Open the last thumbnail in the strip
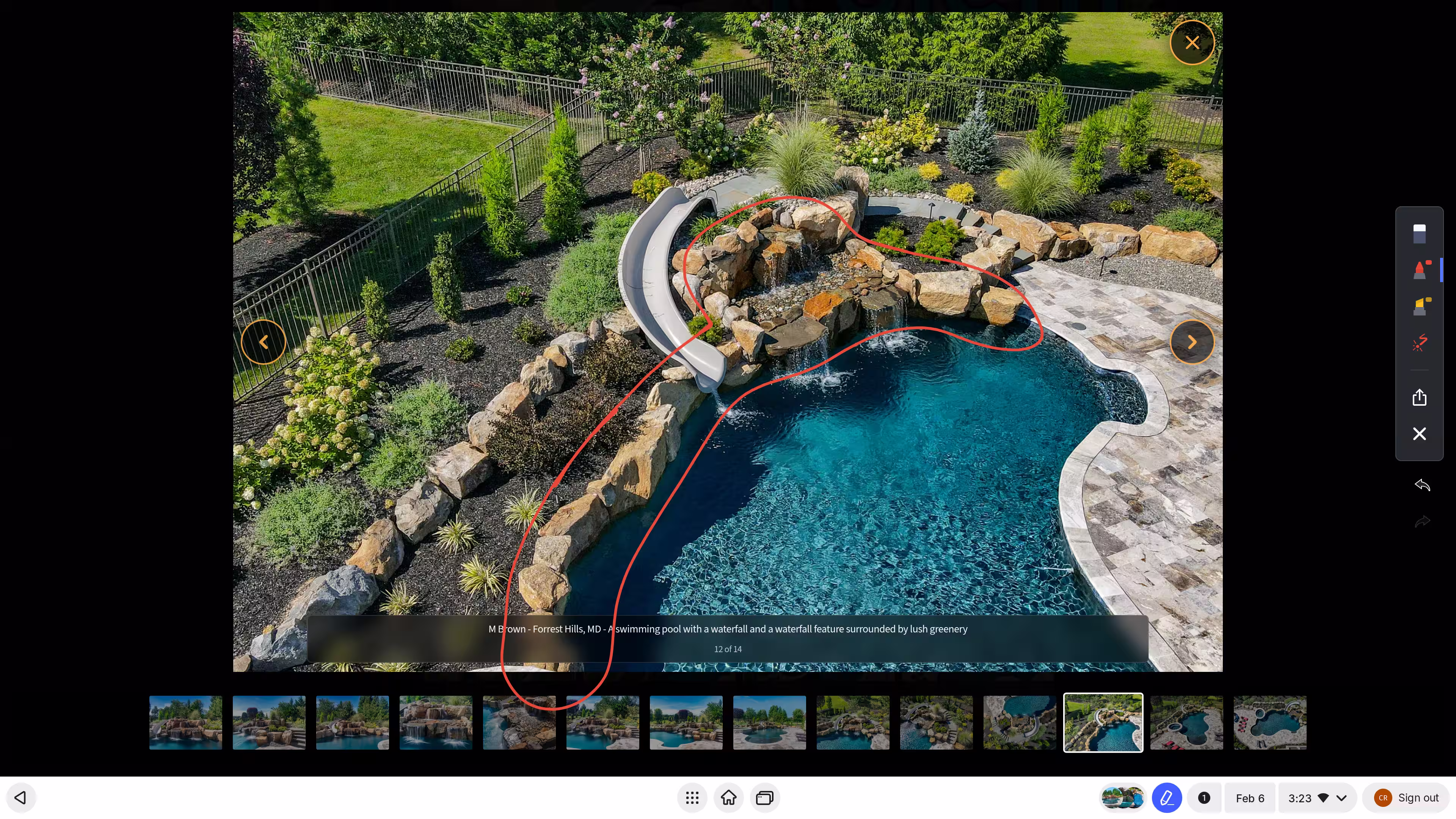The height and width of the screenshot is (819, 1456). pyautogui.click(x=1269, y=722)
